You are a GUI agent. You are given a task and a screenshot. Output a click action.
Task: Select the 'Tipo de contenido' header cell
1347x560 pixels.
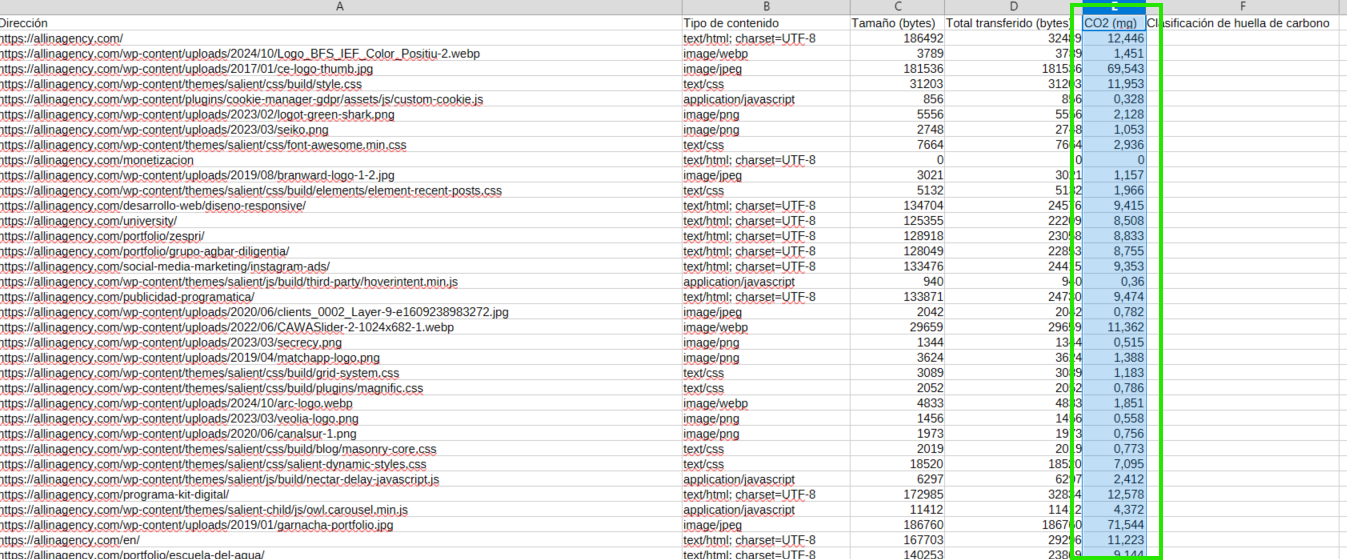730,23
